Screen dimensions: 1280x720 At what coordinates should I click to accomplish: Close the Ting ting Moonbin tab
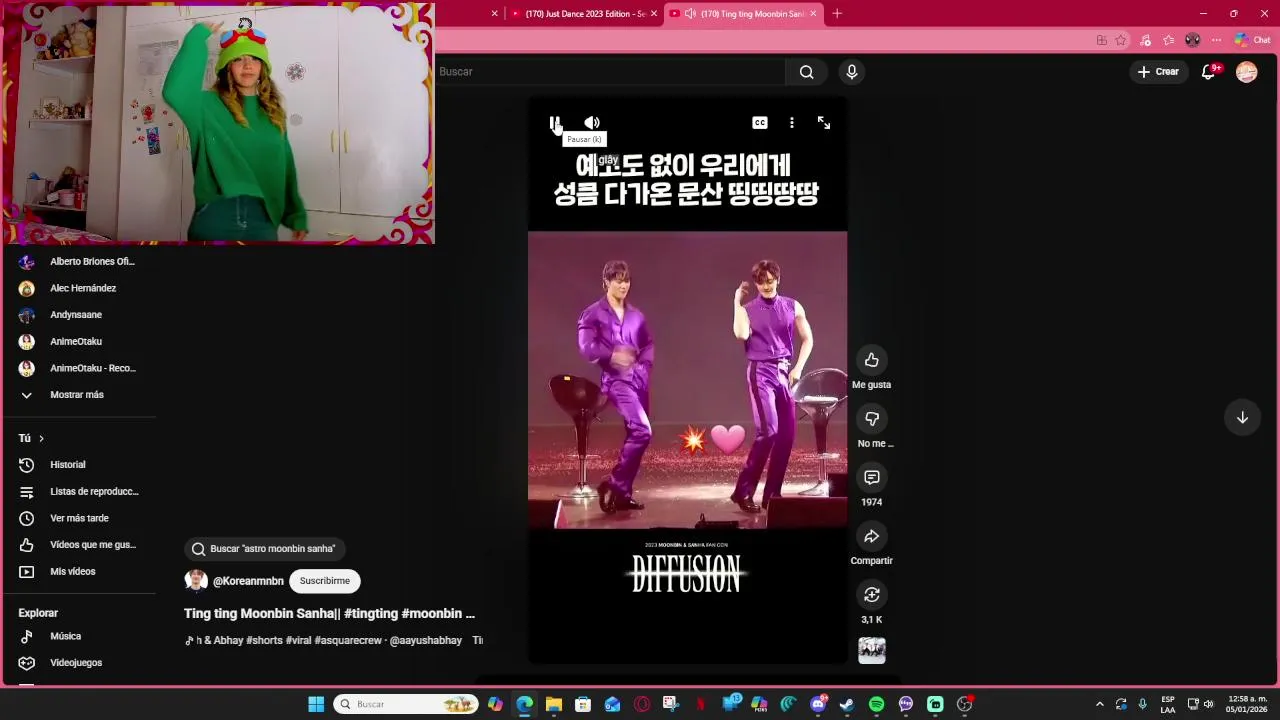[x=813, y=14]
